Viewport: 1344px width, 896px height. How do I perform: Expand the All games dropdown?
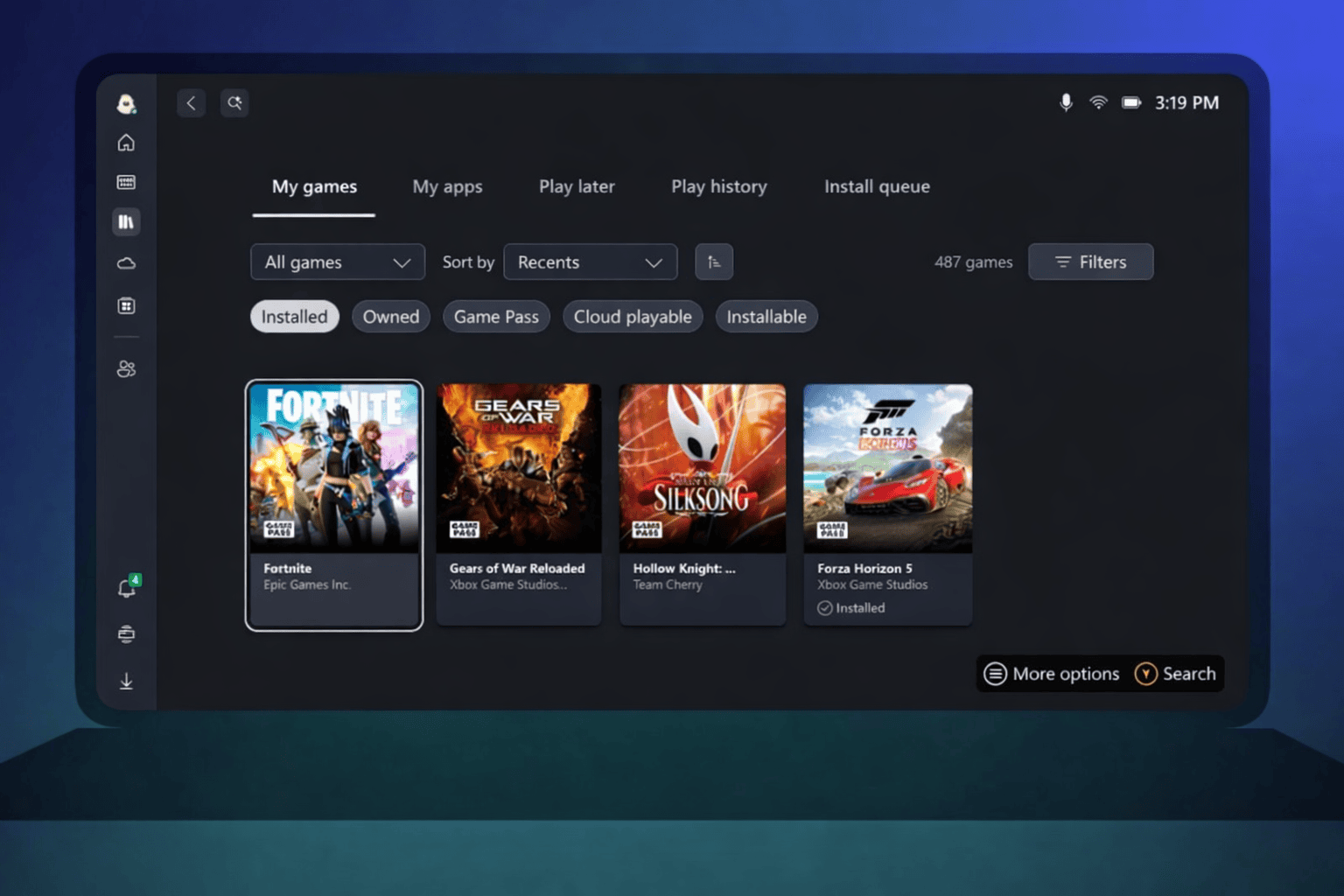click(338, 262)
